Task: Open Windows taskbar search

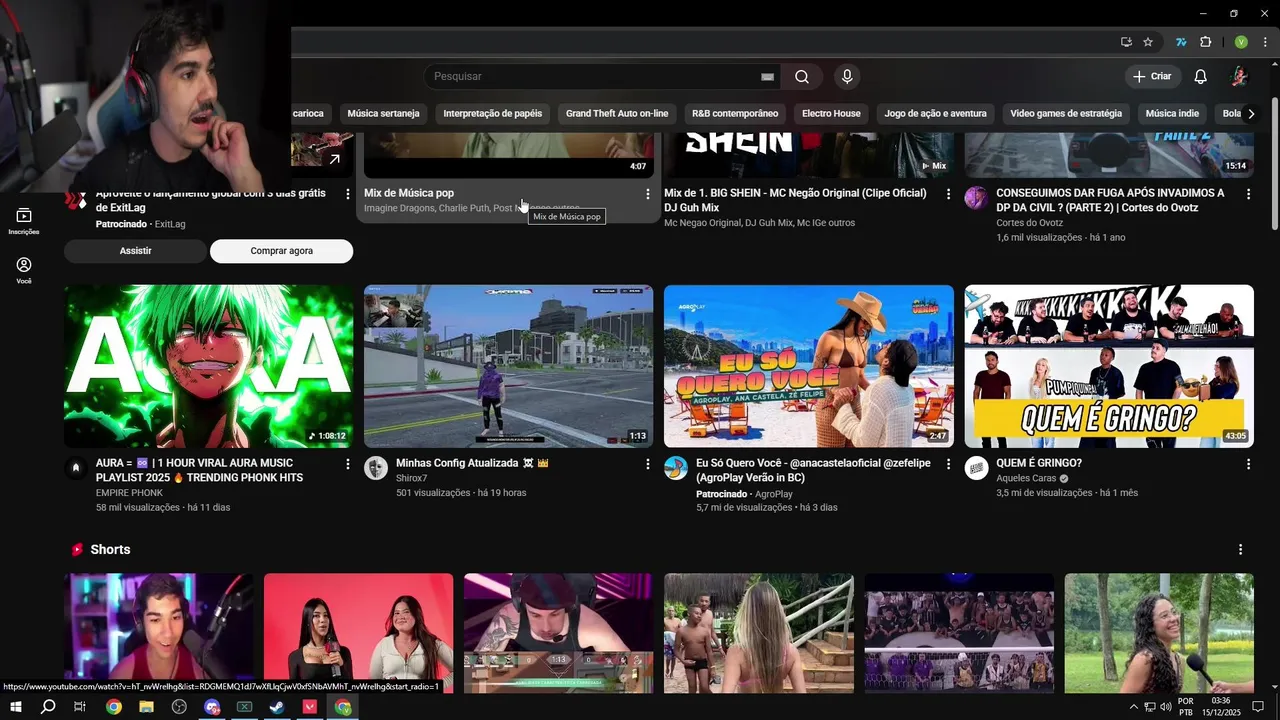Action: point(48,707)
